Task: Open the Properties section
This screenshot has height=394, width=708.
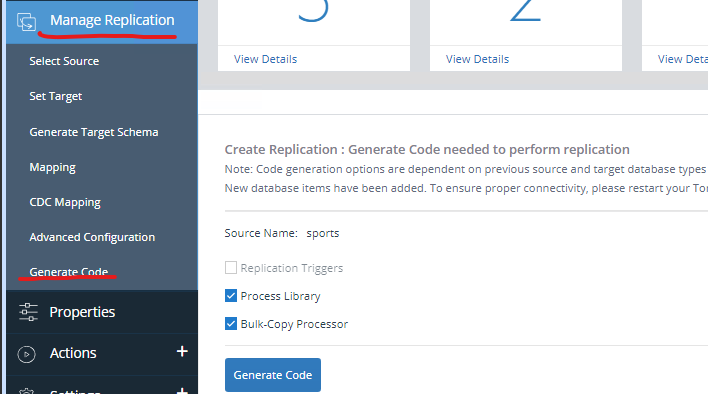Action: pos(102,312)
